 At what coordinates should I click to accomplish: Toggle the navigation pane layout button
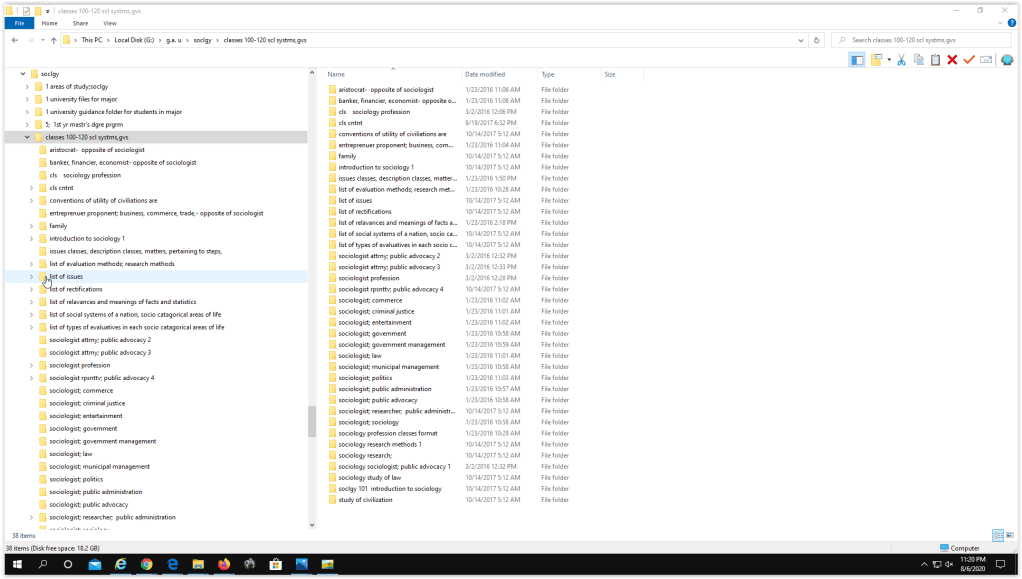[857, 60]
